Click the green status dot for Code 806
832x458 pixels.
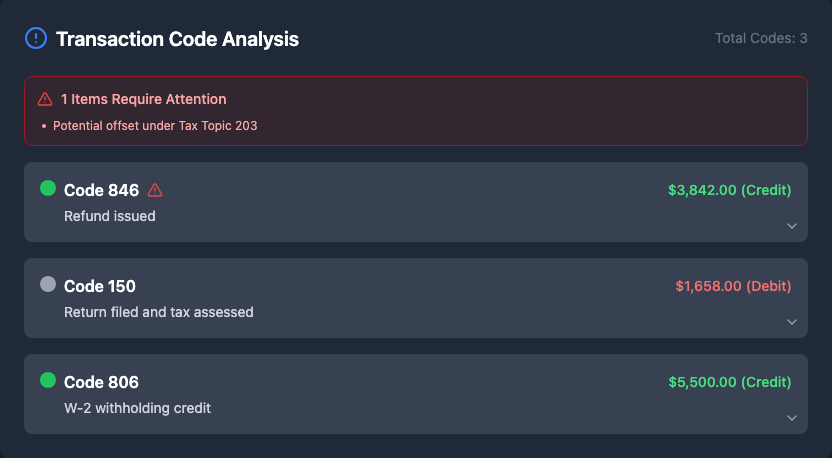pos(48,380)
